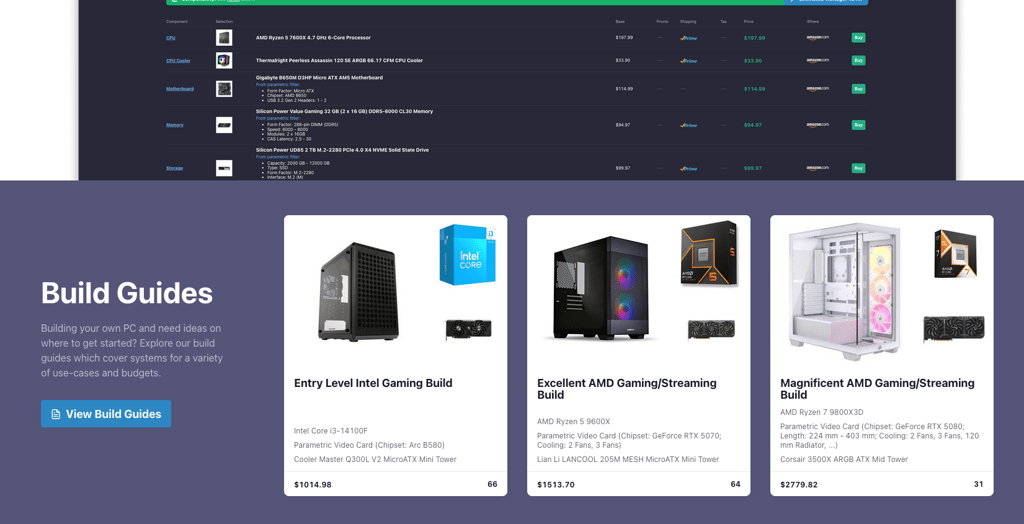Click the Corsair 3500X ARGB ATX Mid Tower text

(844, 459)
